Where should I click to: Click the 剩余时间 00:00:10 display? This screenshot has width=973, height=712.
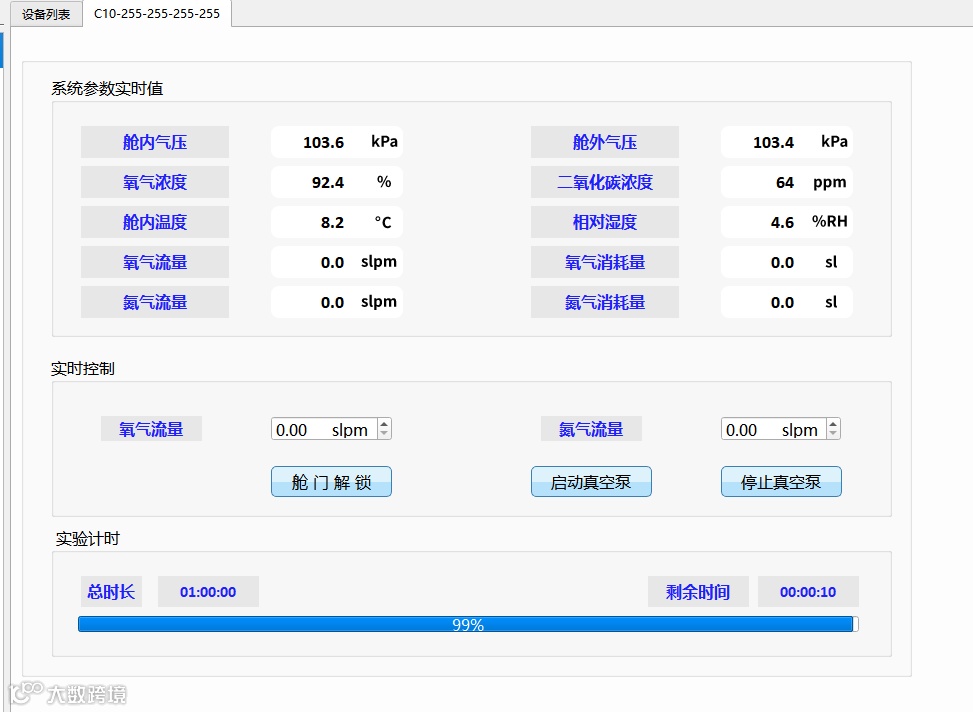pos(808,591)
